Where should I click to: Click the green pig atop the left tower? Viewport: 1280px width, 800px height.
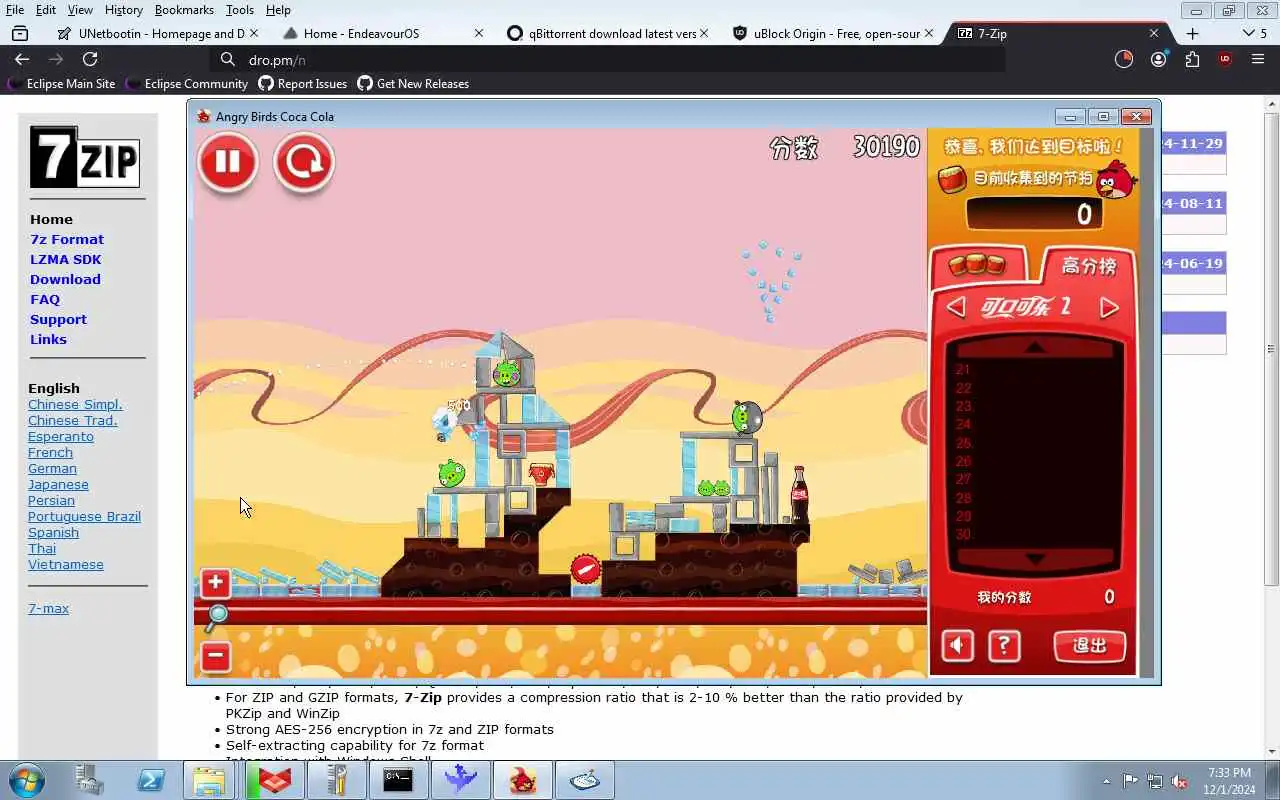(506, 374)
